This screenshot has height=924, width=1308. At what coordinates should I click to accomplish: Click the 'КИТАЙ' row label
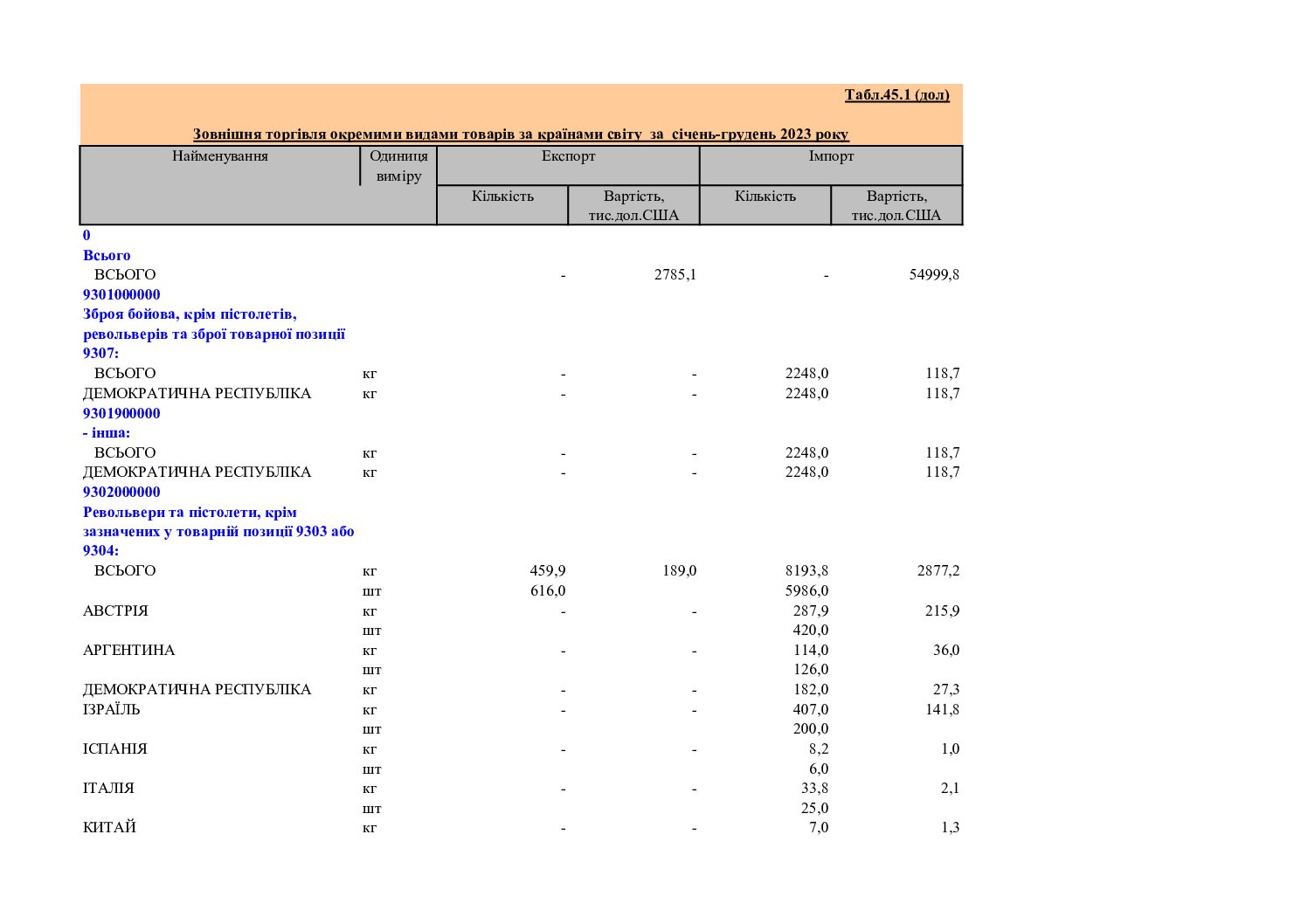click(x=109, y=827)
